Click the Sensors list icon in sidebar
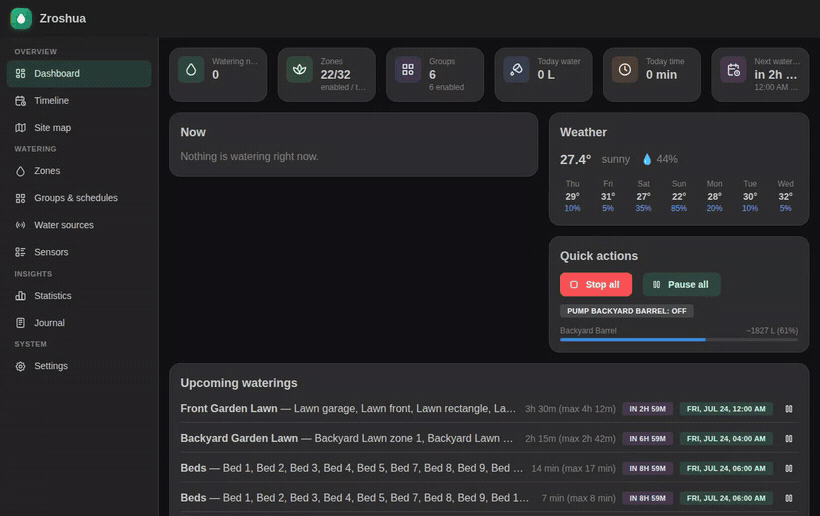Viewport: 820px width, 516px height. click(20, 252)
